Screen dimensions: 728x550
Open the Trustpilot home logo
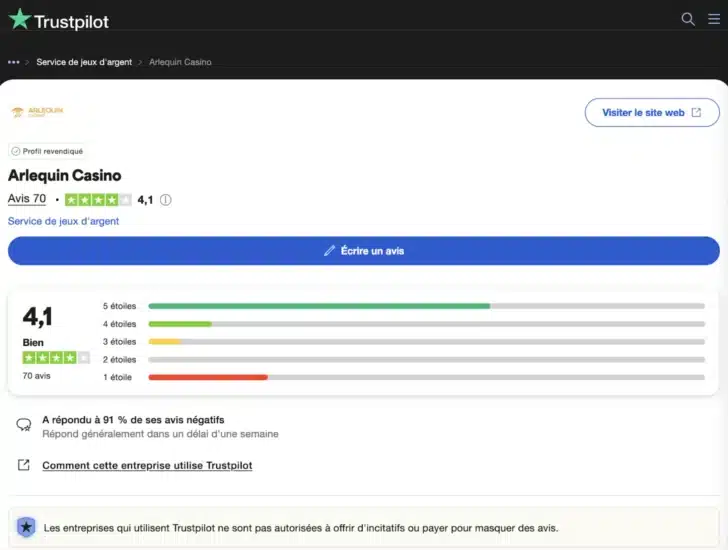[x=58, y=20]
